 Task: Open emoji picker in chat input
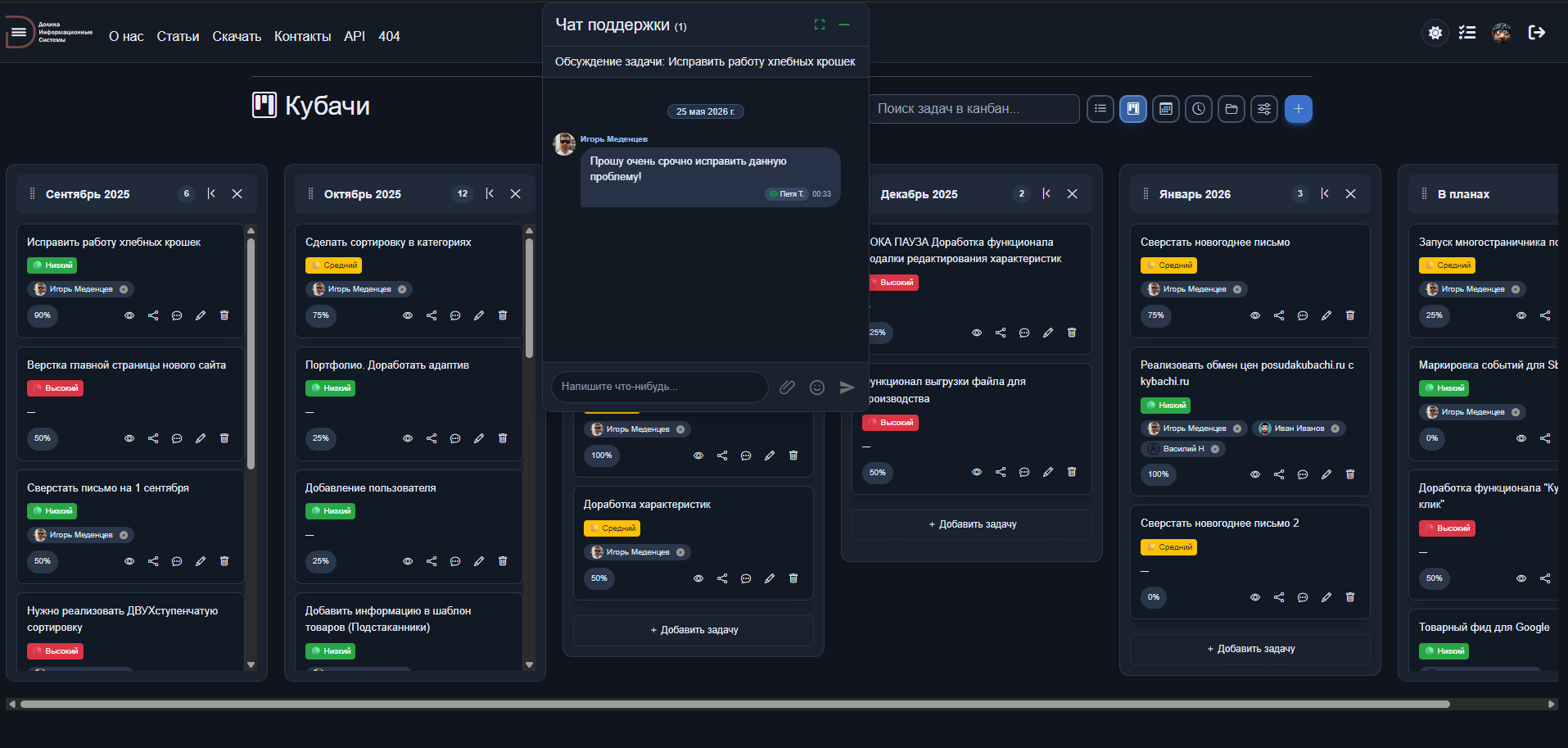817,387
